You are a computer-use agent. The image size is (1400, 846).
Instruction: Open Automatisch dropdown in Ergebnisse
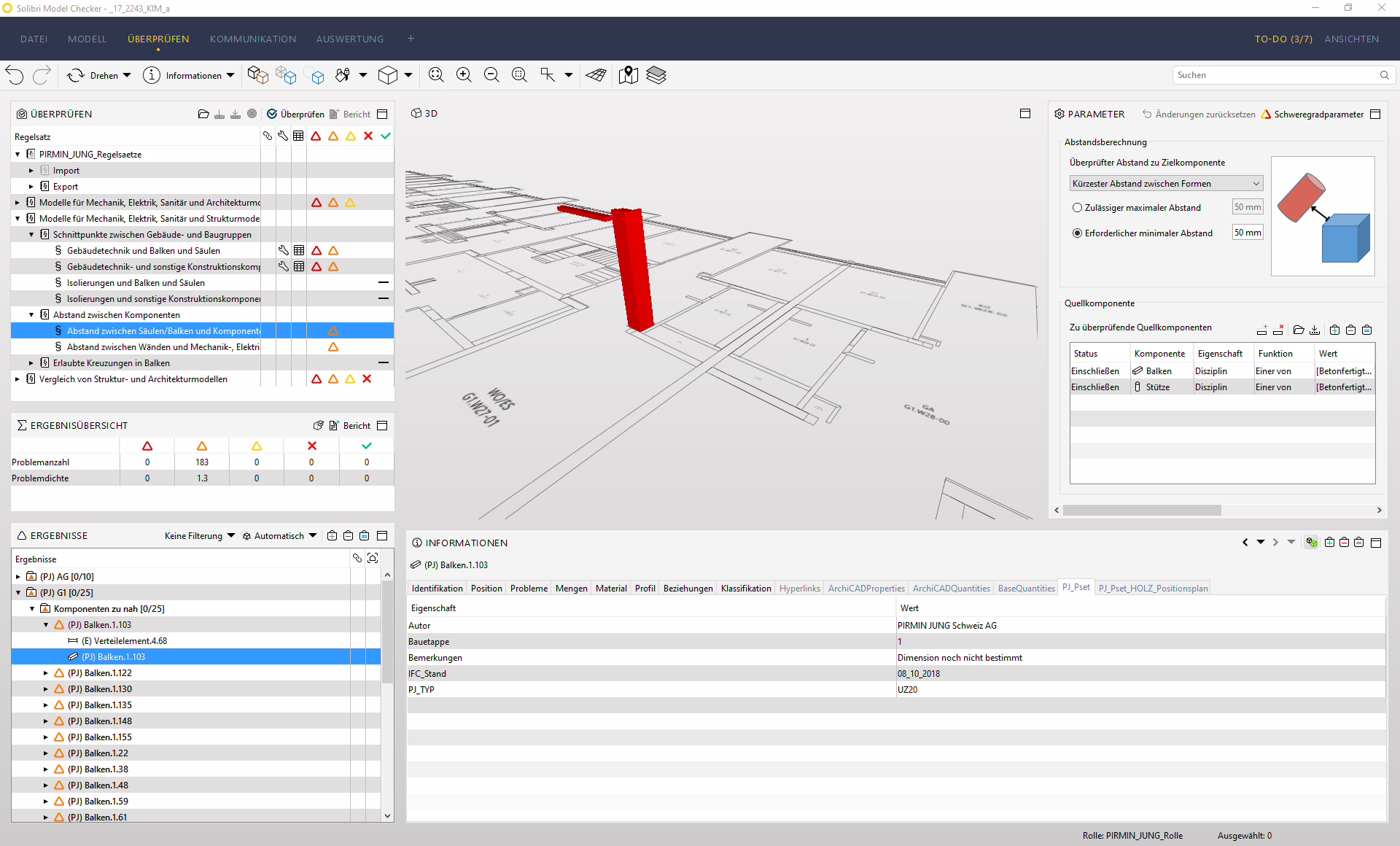coord(280,536)
